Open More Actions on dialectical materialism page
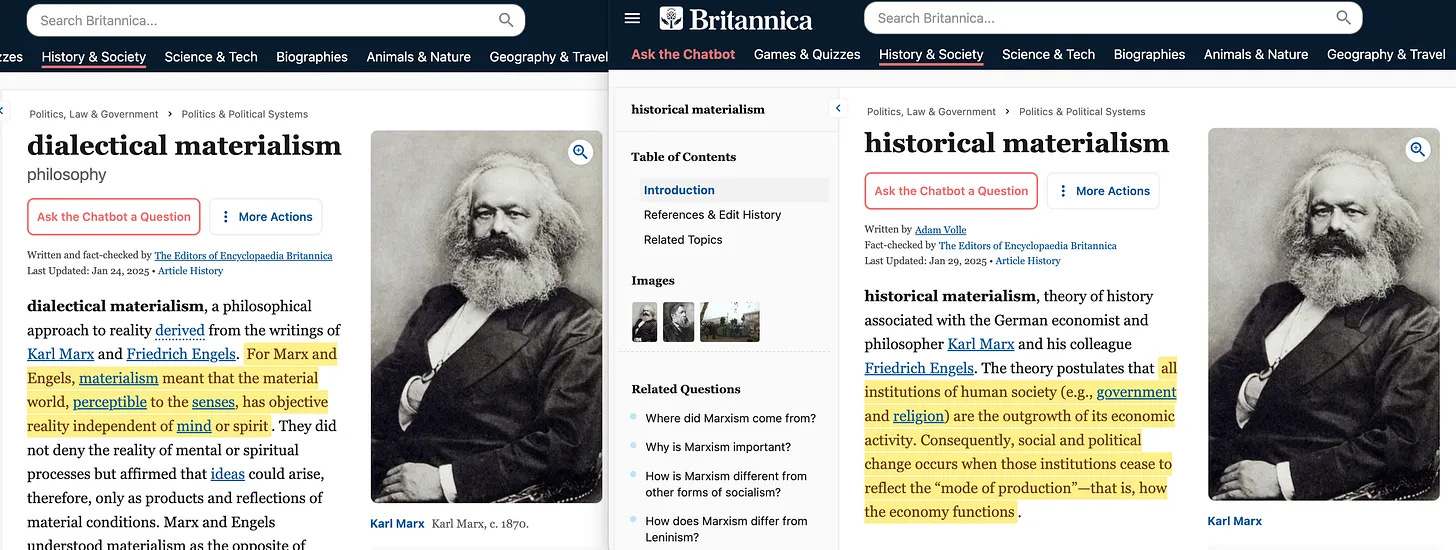 [x=266, y=217]
